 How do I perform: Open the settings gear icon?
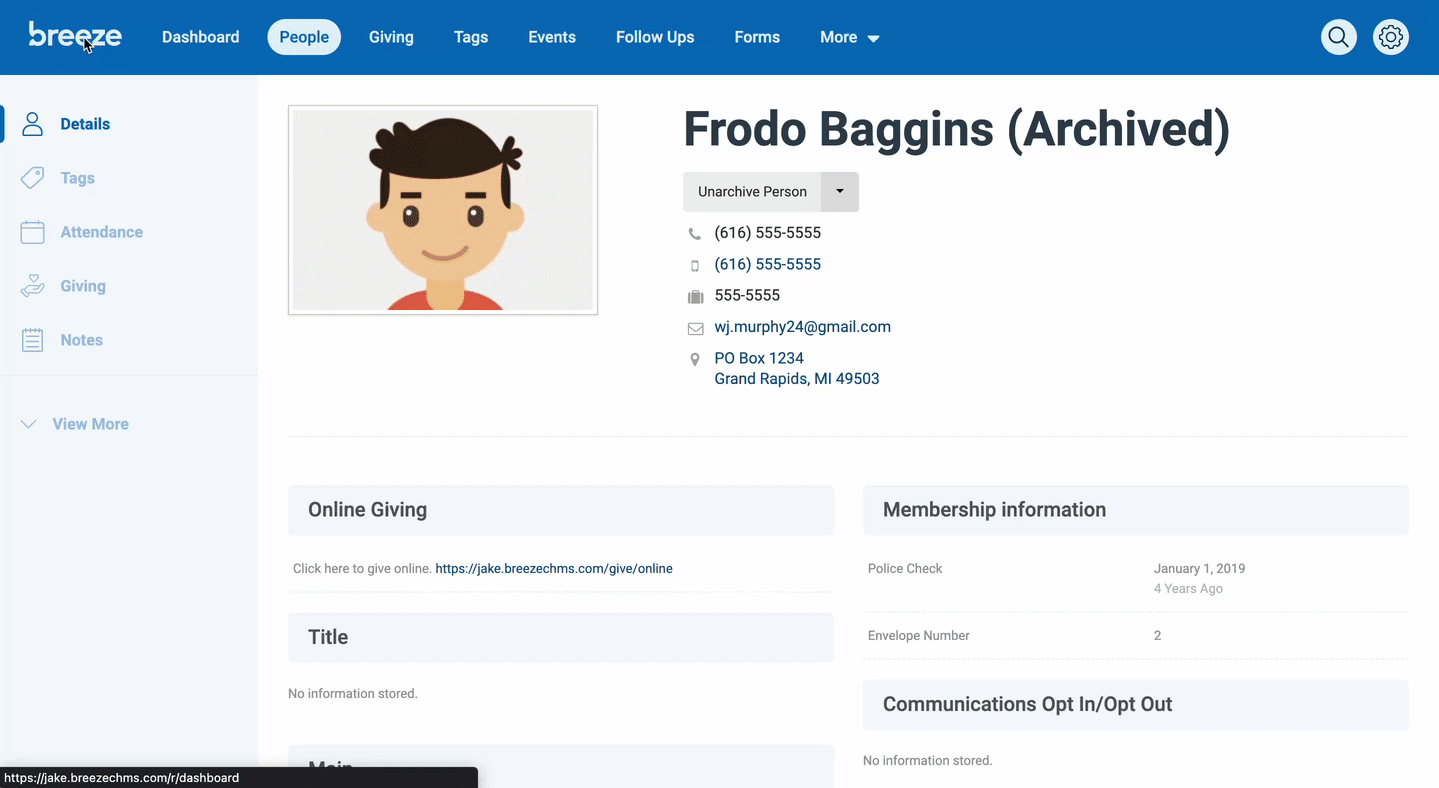point(1390,38)
